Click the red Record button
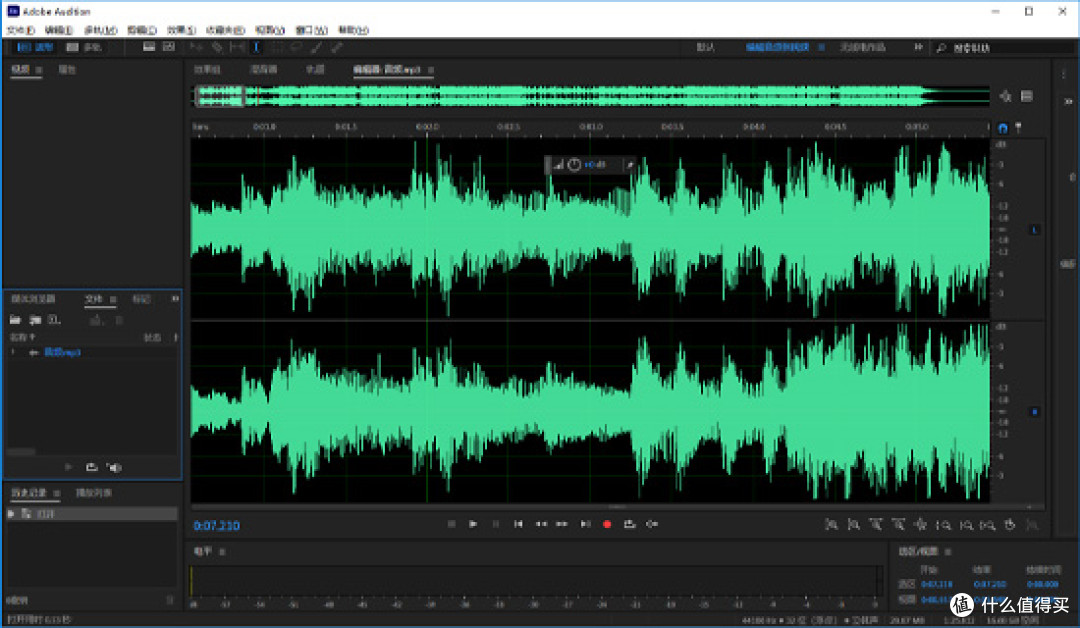The height and width of the screenshot is (628, 1080). 607,524
